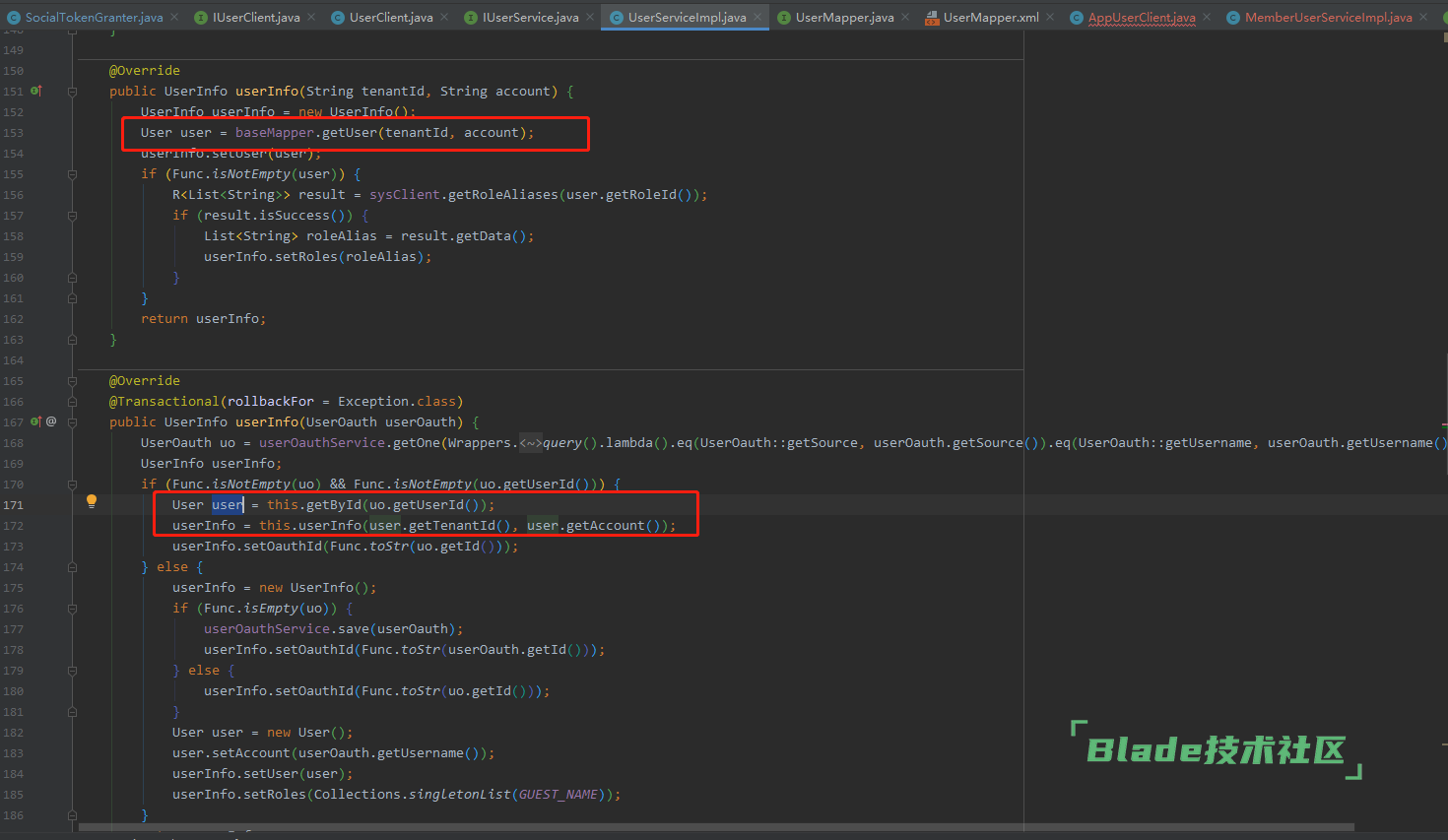Close the IUserClient.java tab
This screenshot has width=1448, height=840.
[x=311, y=17]
